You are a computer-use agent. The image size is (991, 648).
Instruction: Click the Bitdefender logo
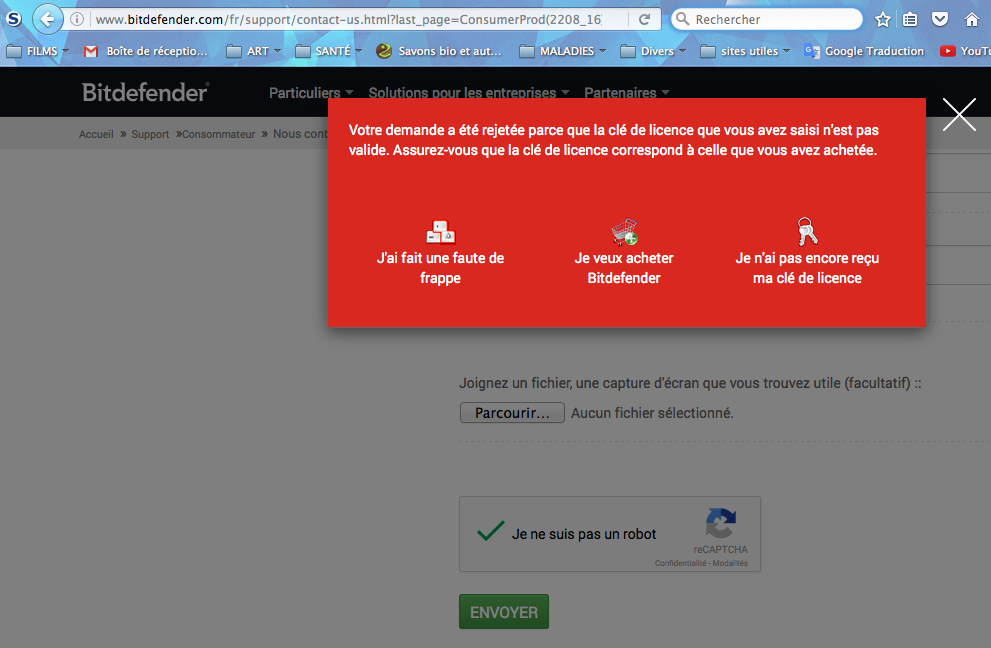[145, 92]
